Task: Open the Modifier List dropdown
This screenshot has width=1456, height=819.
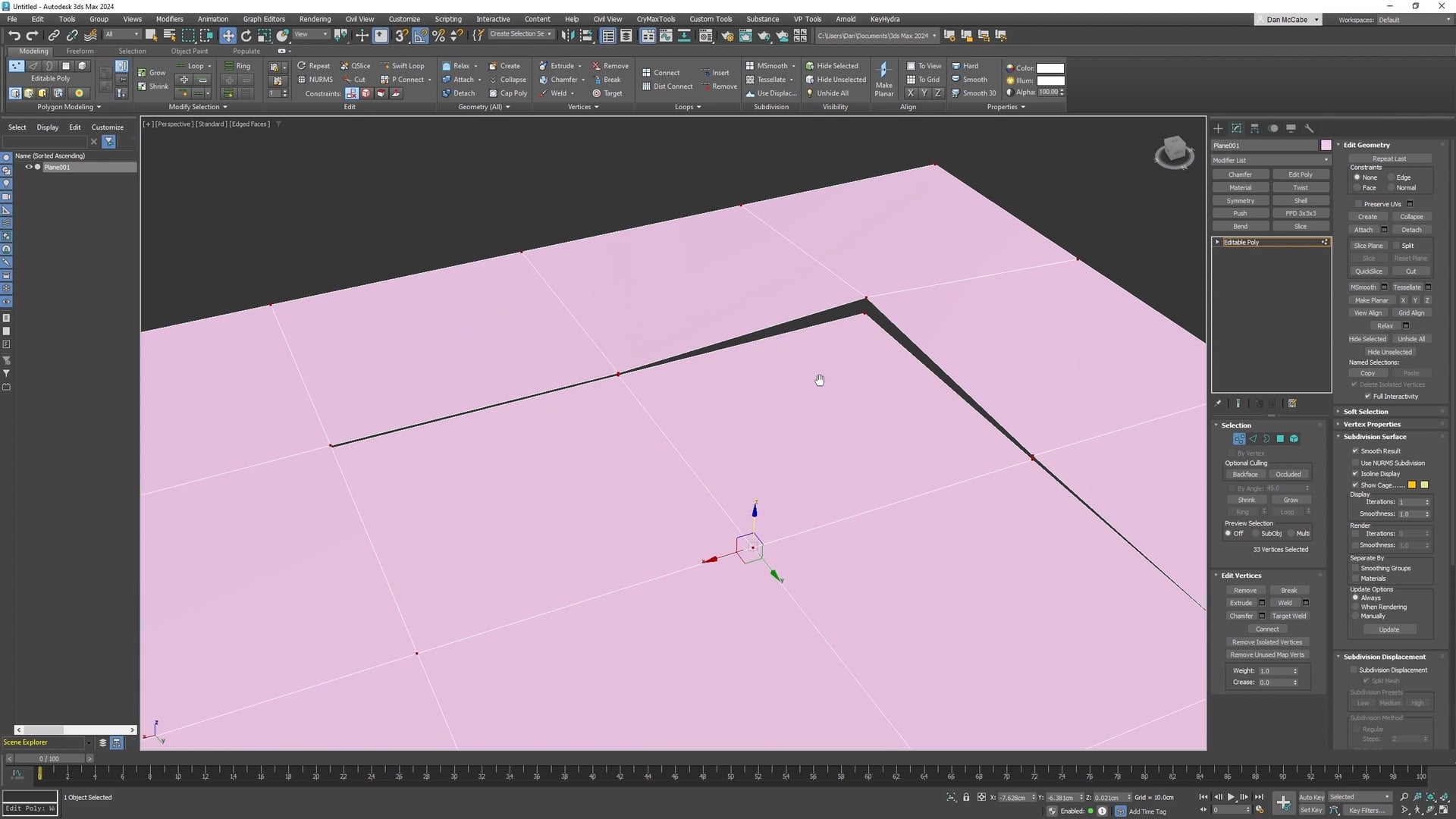Action: (1270, 160)
